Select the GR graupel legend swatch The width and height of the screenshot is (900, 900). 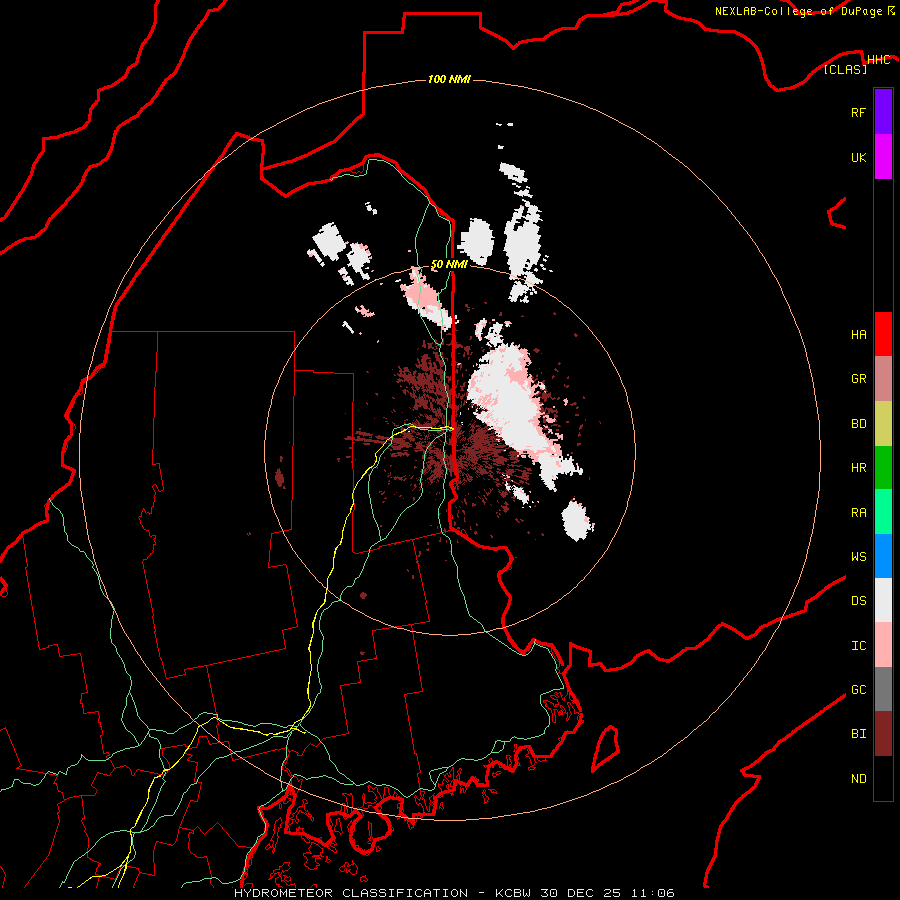pyautogui.click(x=883, y=378)
